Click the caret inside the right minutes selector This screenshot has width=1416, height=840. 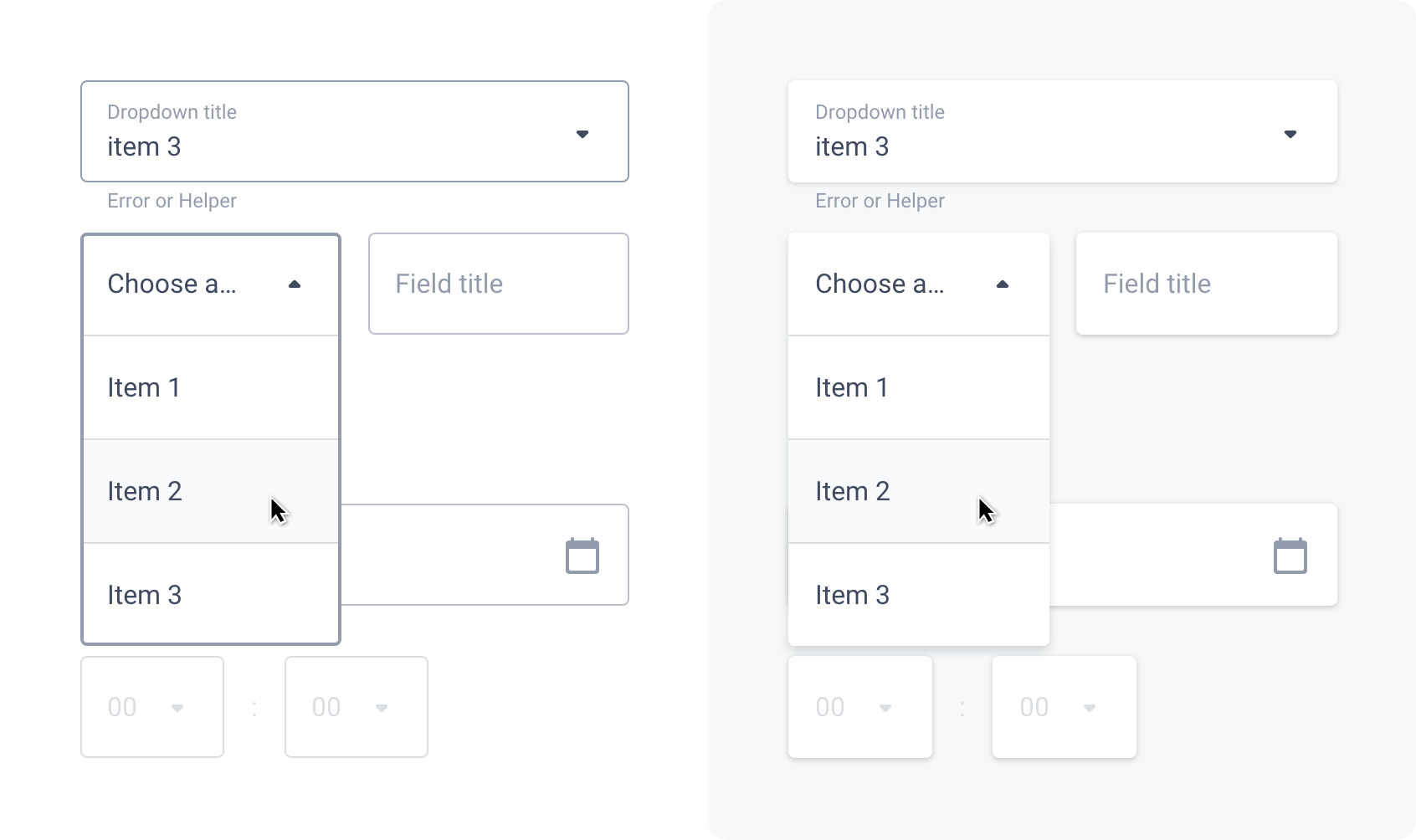pyautogui.click(x=1090, y=707)
